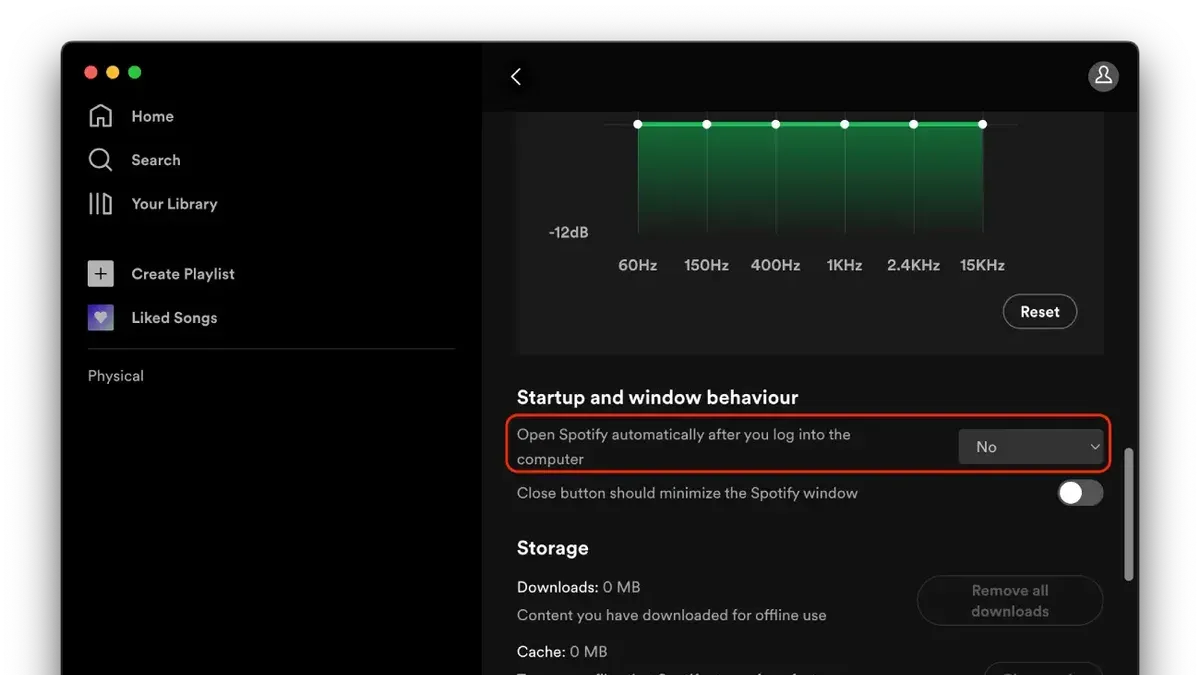Screen dimensions: 1200x675
Task: Select the 1KHz equalizer handle
Action: 845,124
